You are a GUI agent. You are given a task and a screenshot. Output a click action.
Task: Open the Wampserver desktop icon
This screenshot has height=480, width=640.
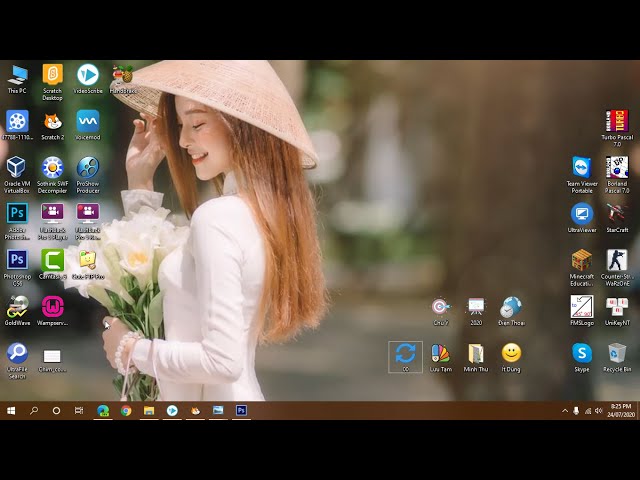point(52,307)
